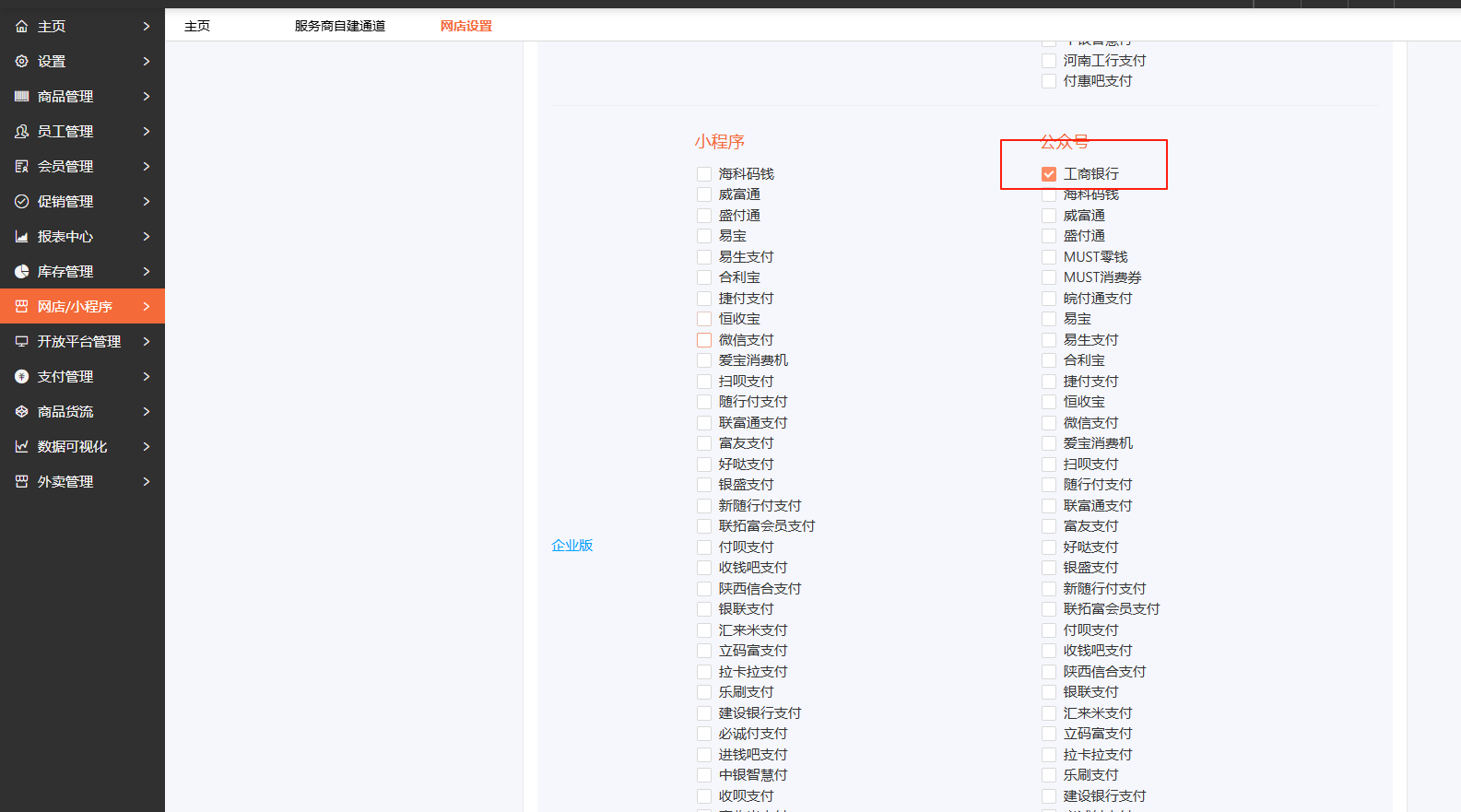Expand the 支付管理 chevron
Viewport: 1461px width, 812px height.
click(x=146, y=377)
